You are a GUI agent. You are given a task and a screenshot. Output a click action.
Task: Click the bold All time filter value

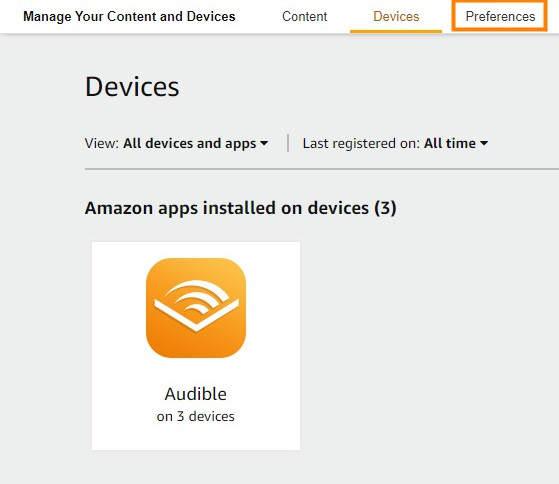coord(450,143)
